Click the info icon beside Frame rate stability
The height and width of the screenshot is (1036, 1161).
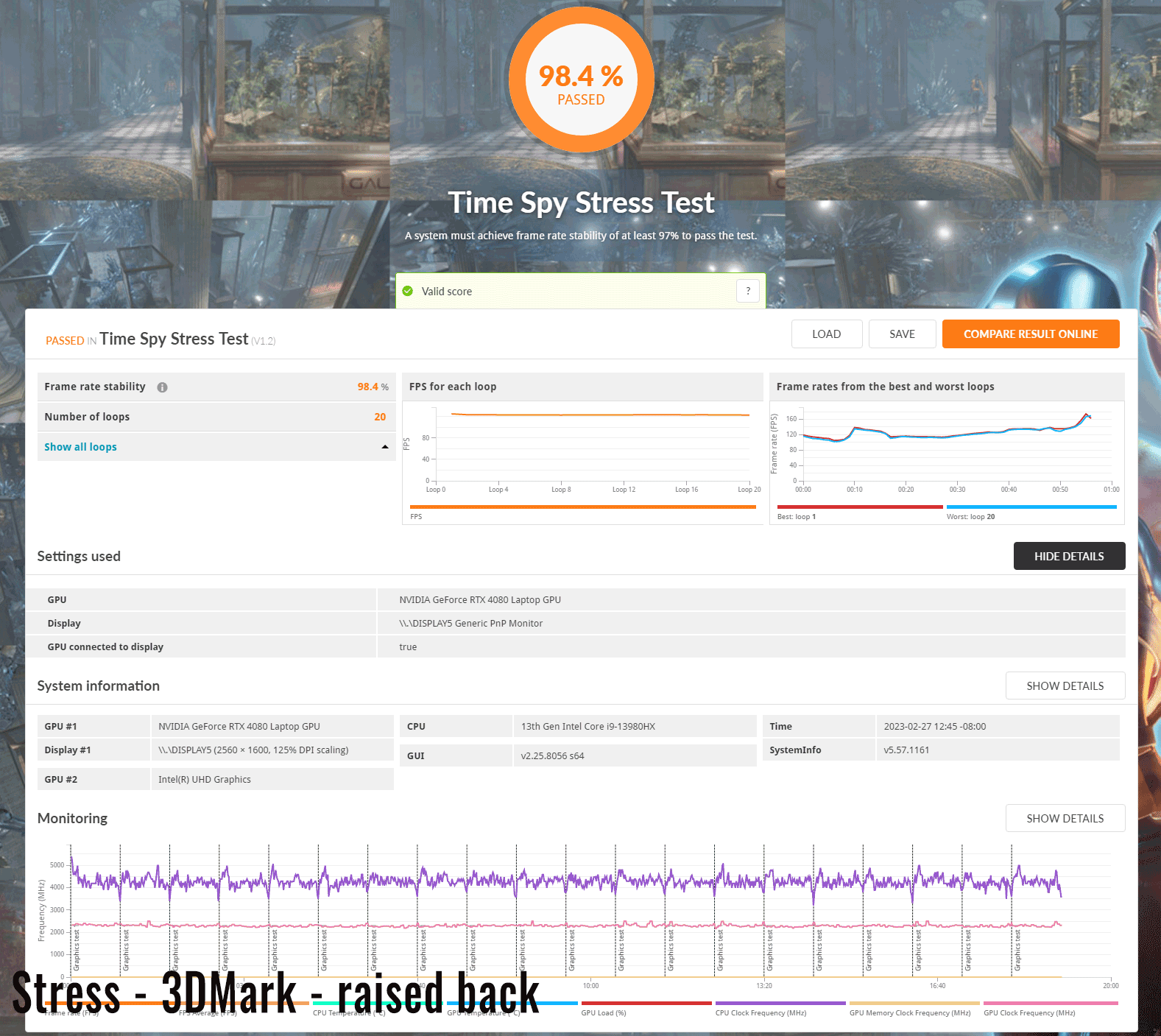pos(162,387)
